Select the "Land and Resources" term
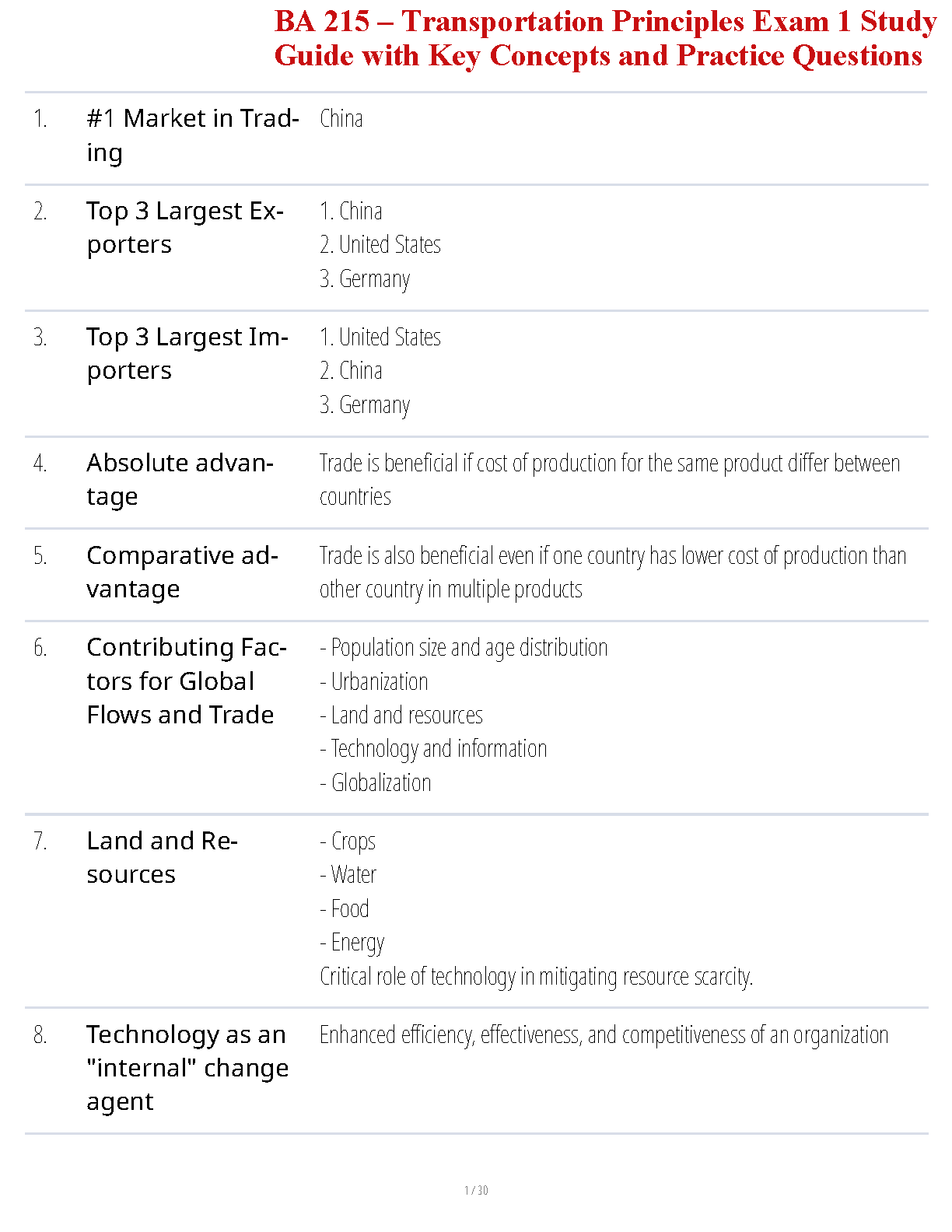This screenshot has height=1232, width=952. pyautogui.click(x=162, y=857)
